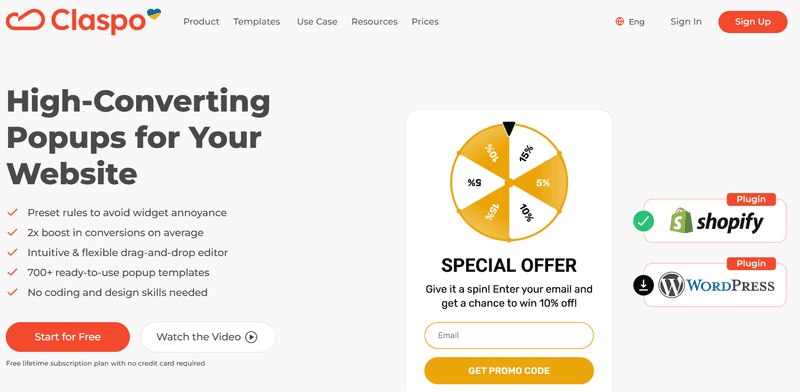Click the Claspo cloud logo icon
The height and width of the screenshot is (392, 800).
26,21
